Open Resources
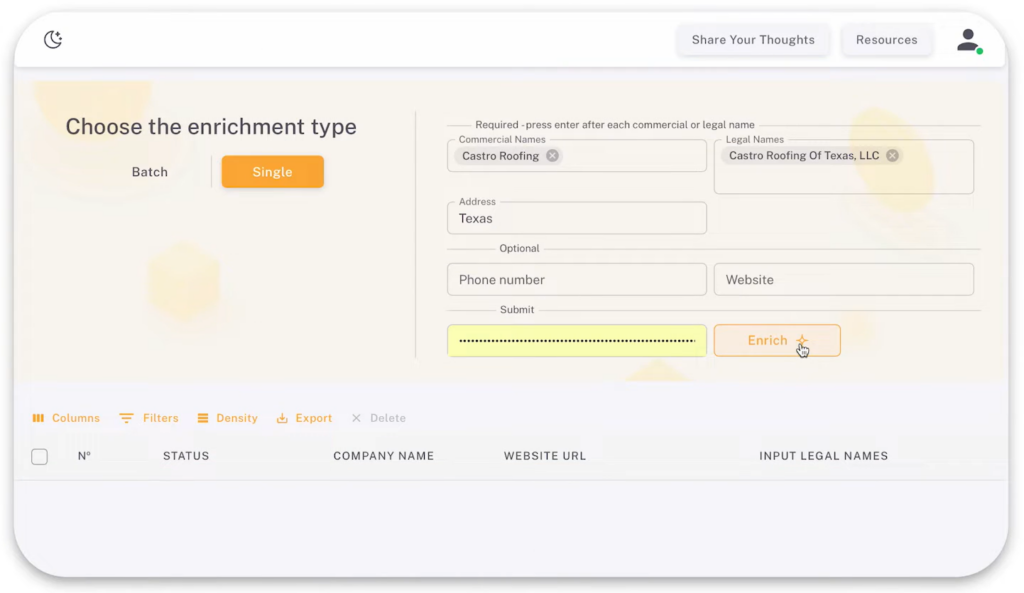Screen dimensions: 1024x593 (x=886, y=39)
